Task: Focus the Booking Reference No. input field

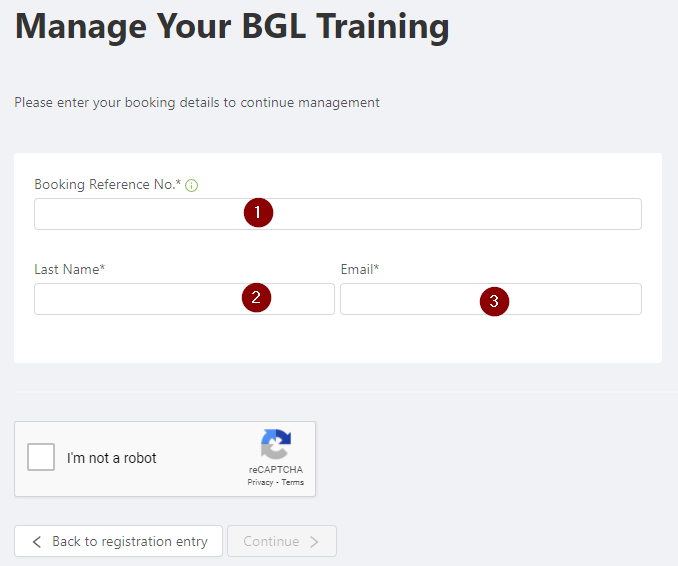Action: (x=338, y=214)
